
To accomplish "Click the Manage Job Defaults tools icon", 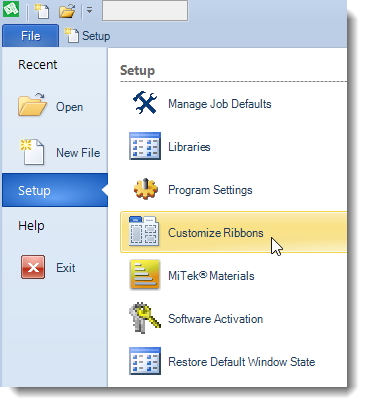I will [x=145, y=103].
